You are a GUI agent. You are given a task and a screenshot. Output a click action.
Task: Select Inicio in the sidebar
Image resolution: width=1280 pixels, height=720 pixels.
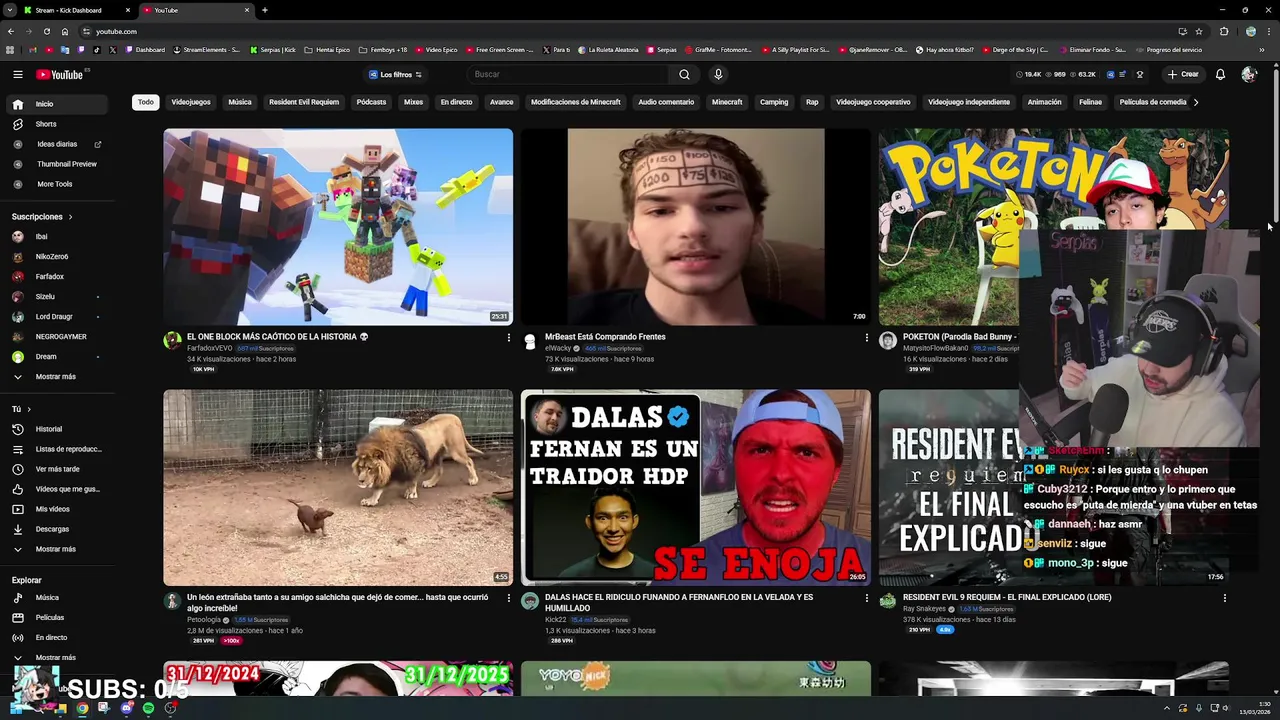click(56, 104)
